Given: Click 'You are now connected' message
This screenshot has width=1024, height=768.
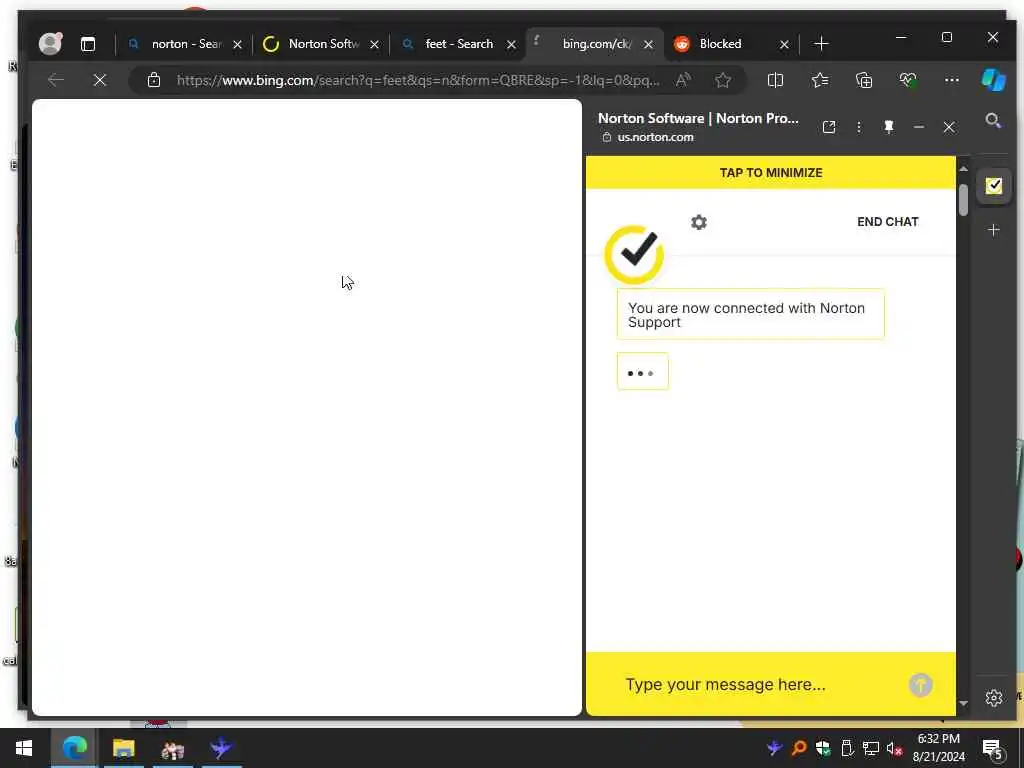Looking at the screenshot, I should (x=750, y=314).
